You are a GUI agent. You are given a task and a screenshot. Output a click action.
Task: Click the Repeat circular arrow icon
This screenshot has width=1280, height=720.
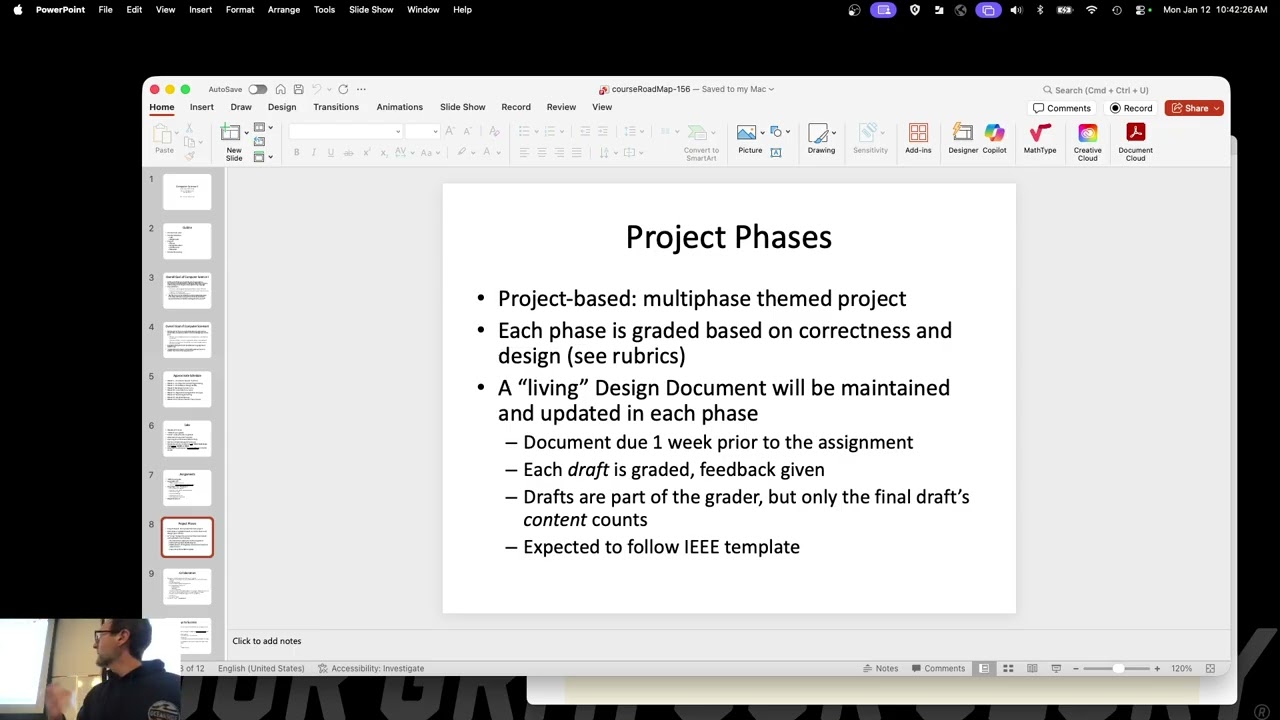point(343,89)
